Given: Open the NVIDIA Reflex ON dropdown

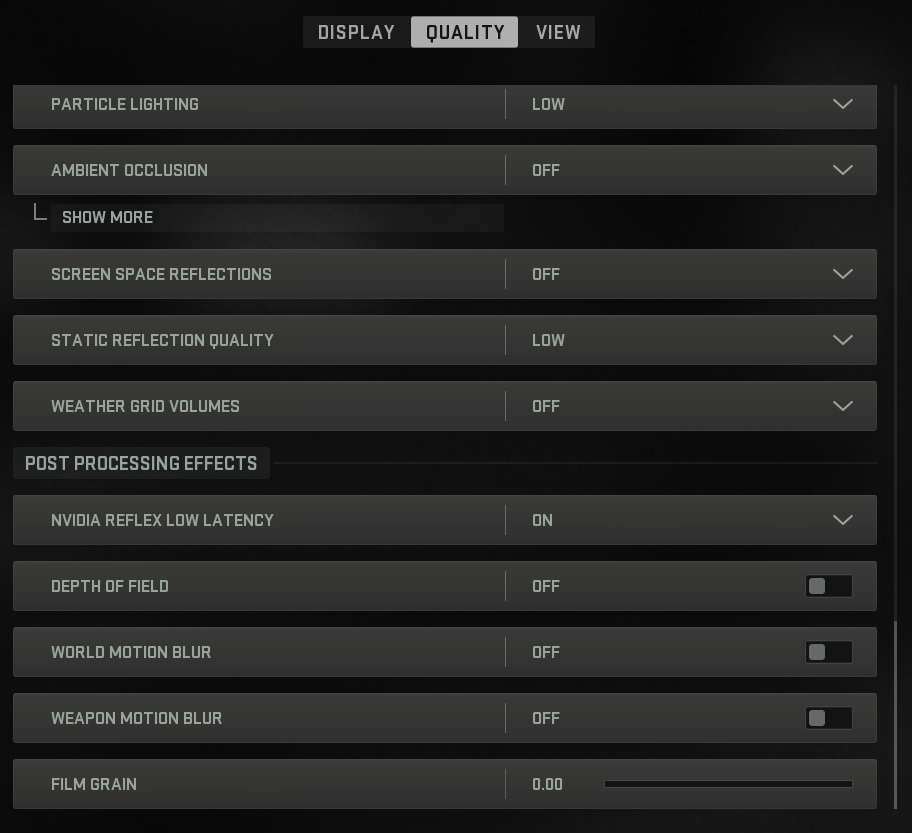Looking at the screenshot, I should click(543, 520).
